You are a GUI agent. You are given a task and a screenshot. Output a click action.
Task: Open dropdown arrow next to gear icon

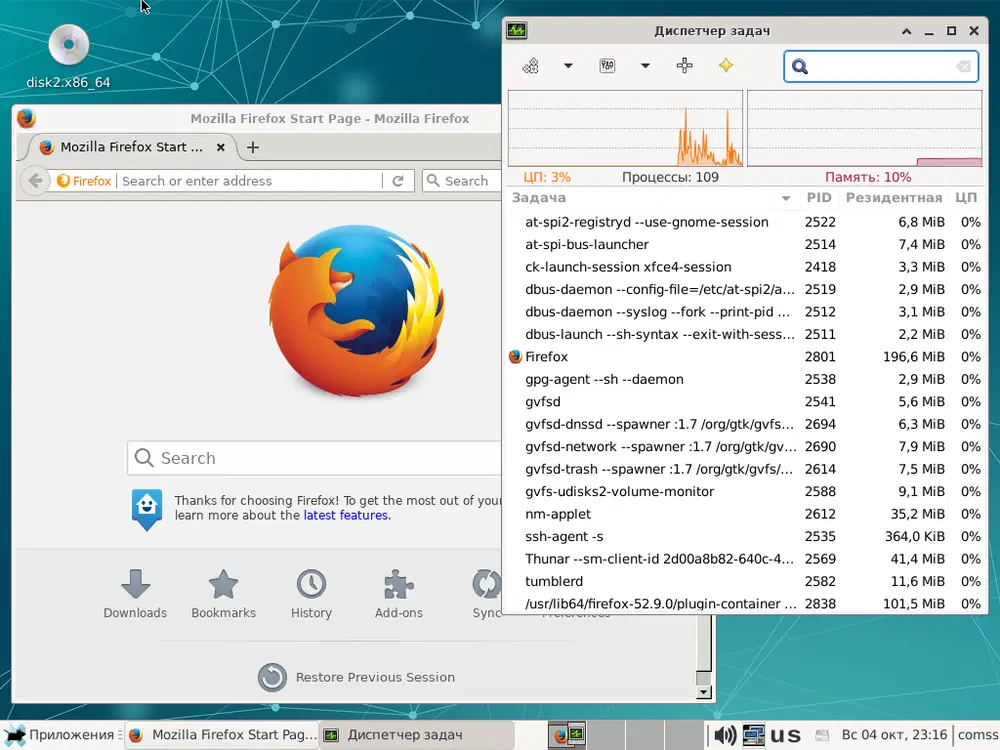click(x=568, y=66)
